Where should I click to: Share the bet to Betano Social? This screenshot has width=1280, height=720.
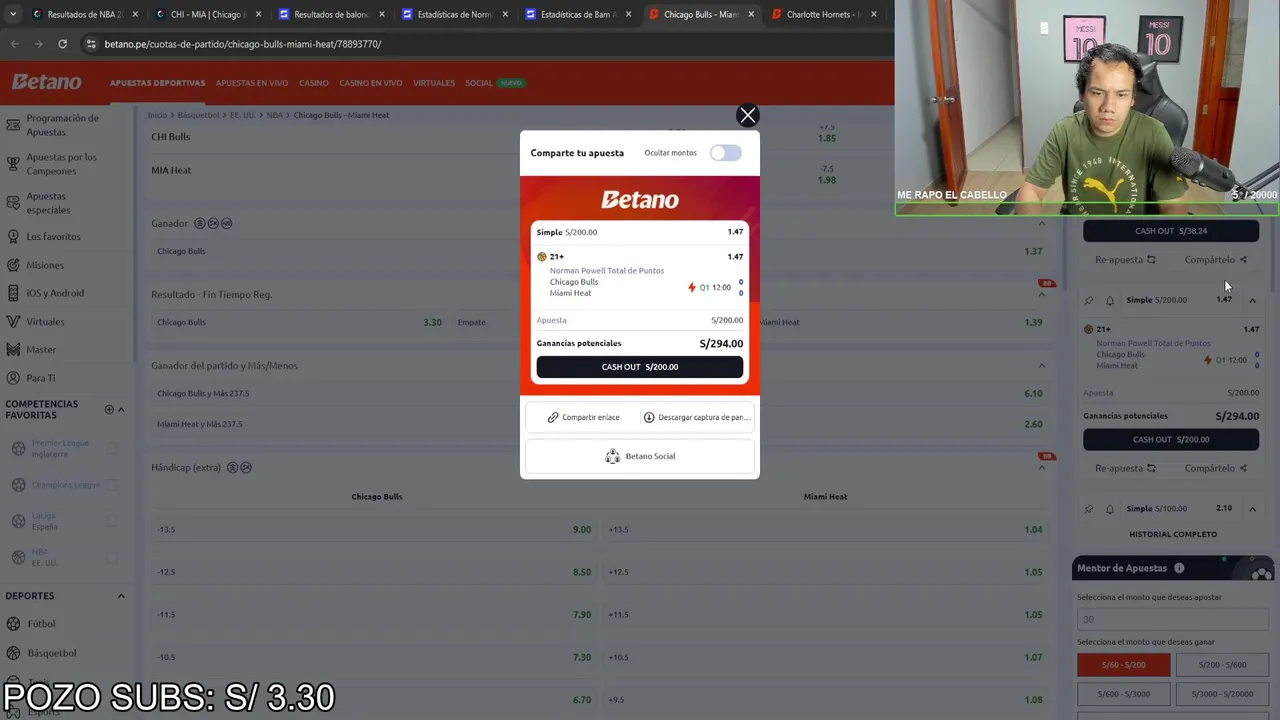640,456
